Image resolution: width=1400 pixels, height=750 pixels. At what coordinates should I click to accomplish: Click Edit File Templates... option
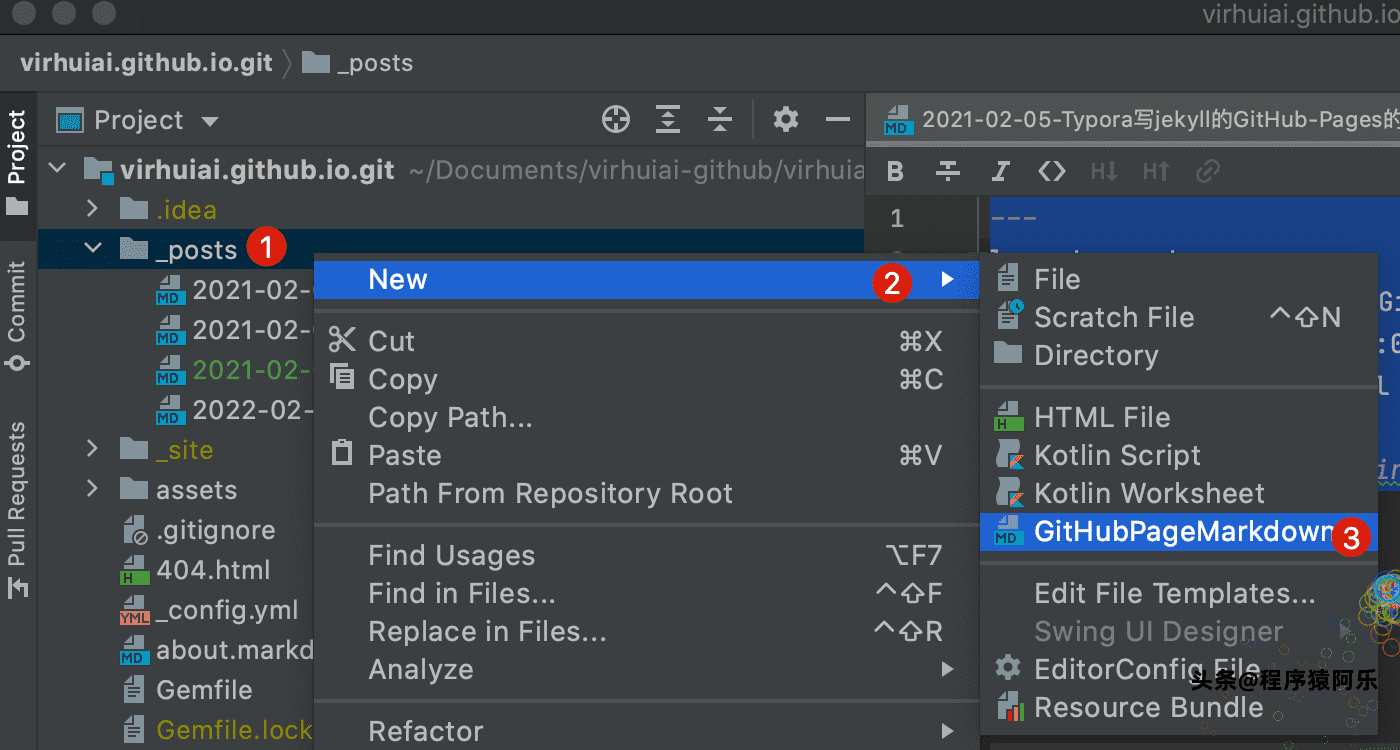(1174, 594)
